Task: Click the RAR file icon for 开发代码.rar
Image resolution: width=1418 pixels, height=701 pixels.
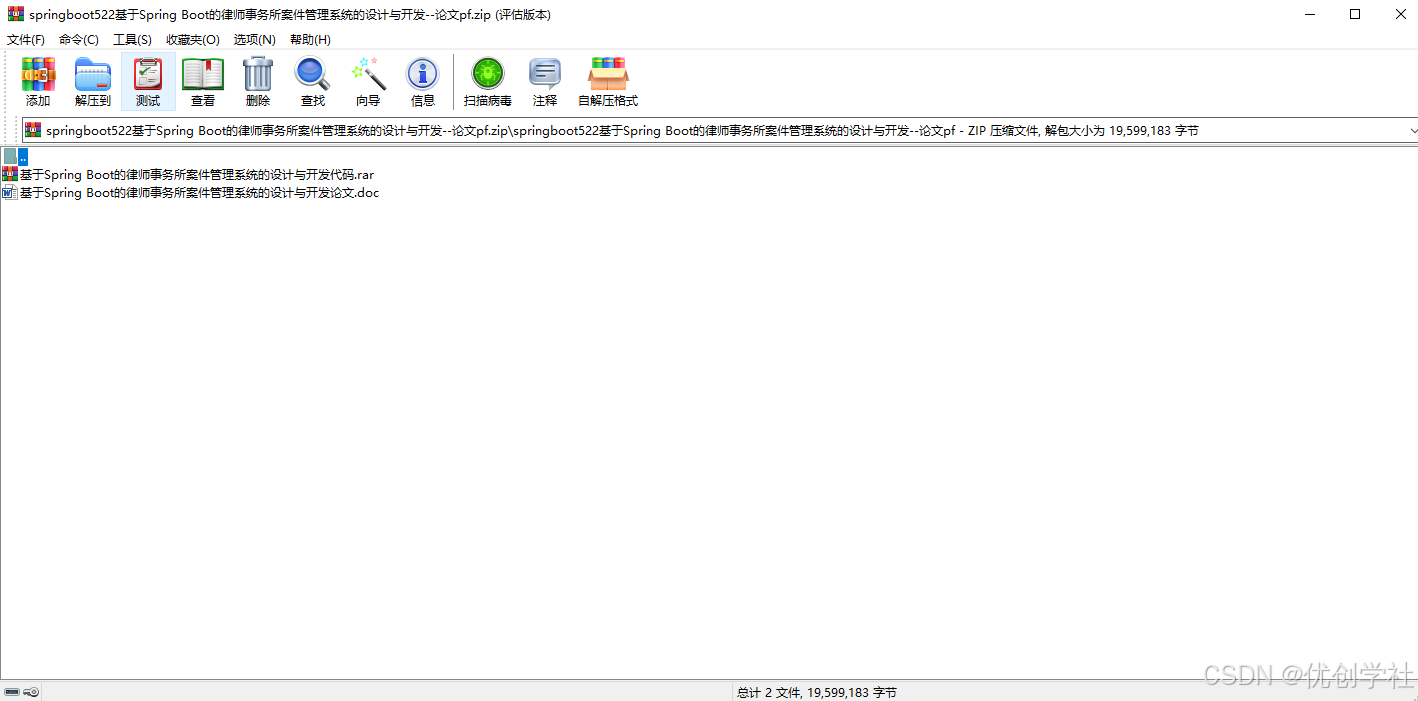Action: point(10,174)
